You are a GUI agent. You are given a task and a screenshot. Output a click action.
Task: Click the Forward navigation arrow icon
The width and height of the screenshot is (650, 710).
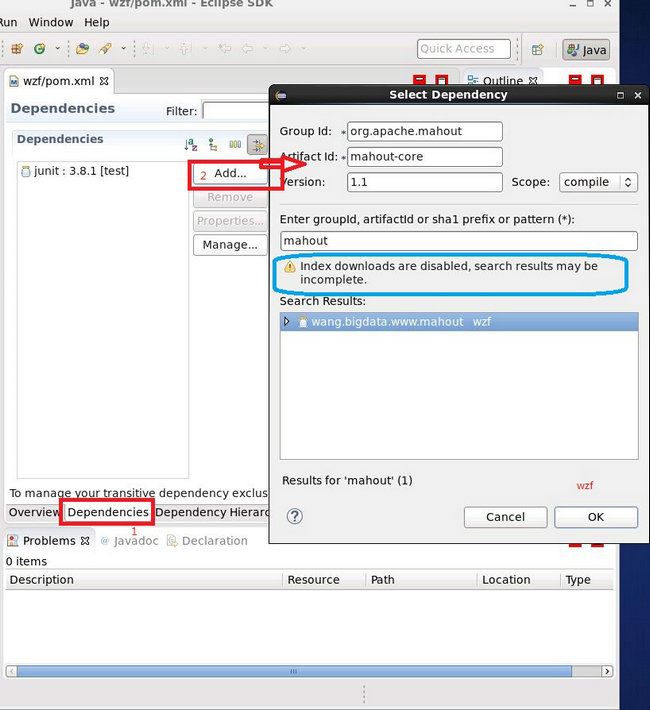point(285,48)
